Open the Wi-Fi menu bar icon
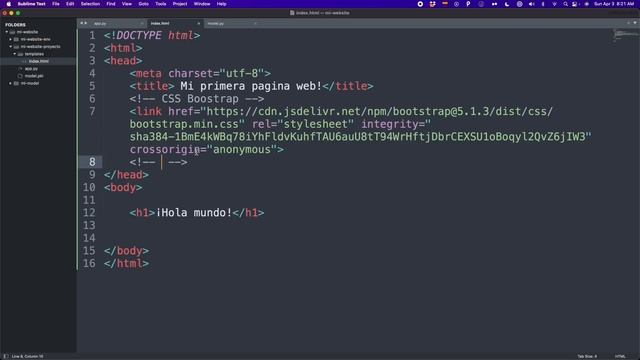 point(554,4)
